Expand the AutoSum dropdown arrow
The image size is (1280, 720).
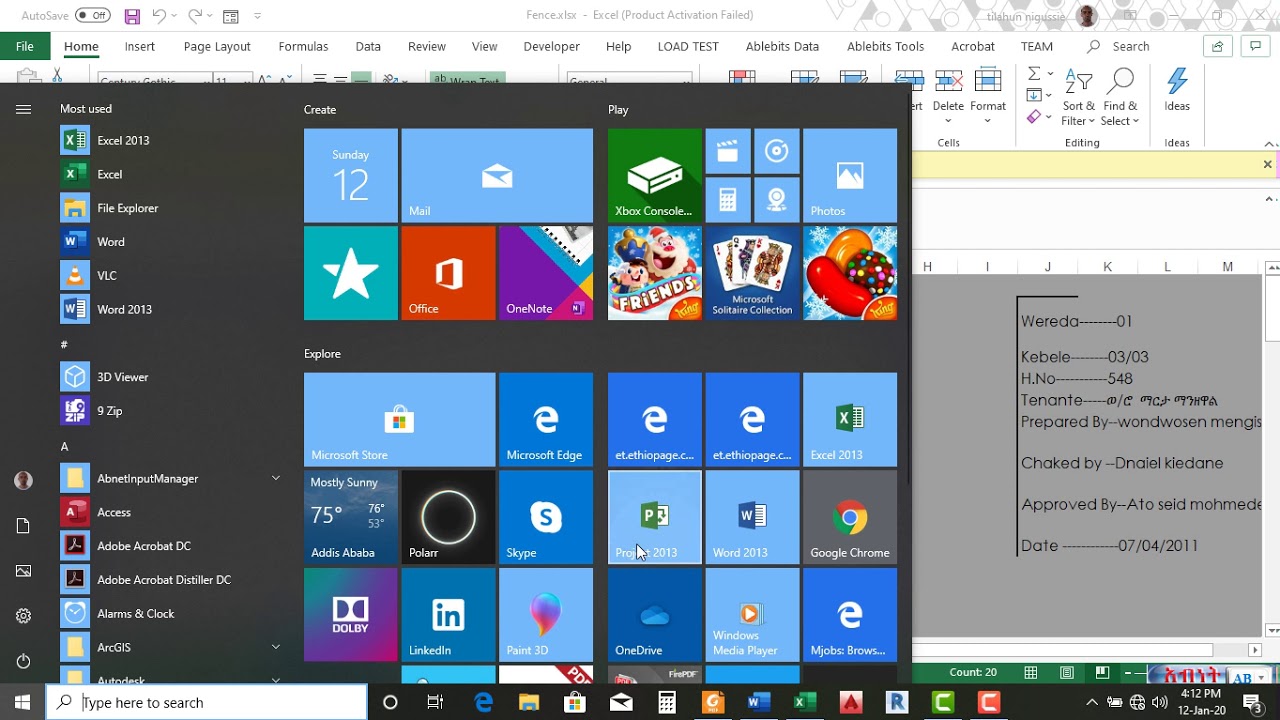coord(1048,74)
